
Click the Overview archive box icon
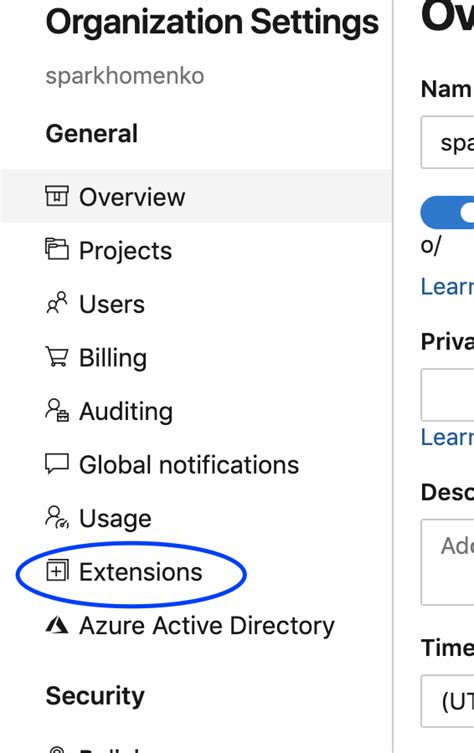pos(57,196)
